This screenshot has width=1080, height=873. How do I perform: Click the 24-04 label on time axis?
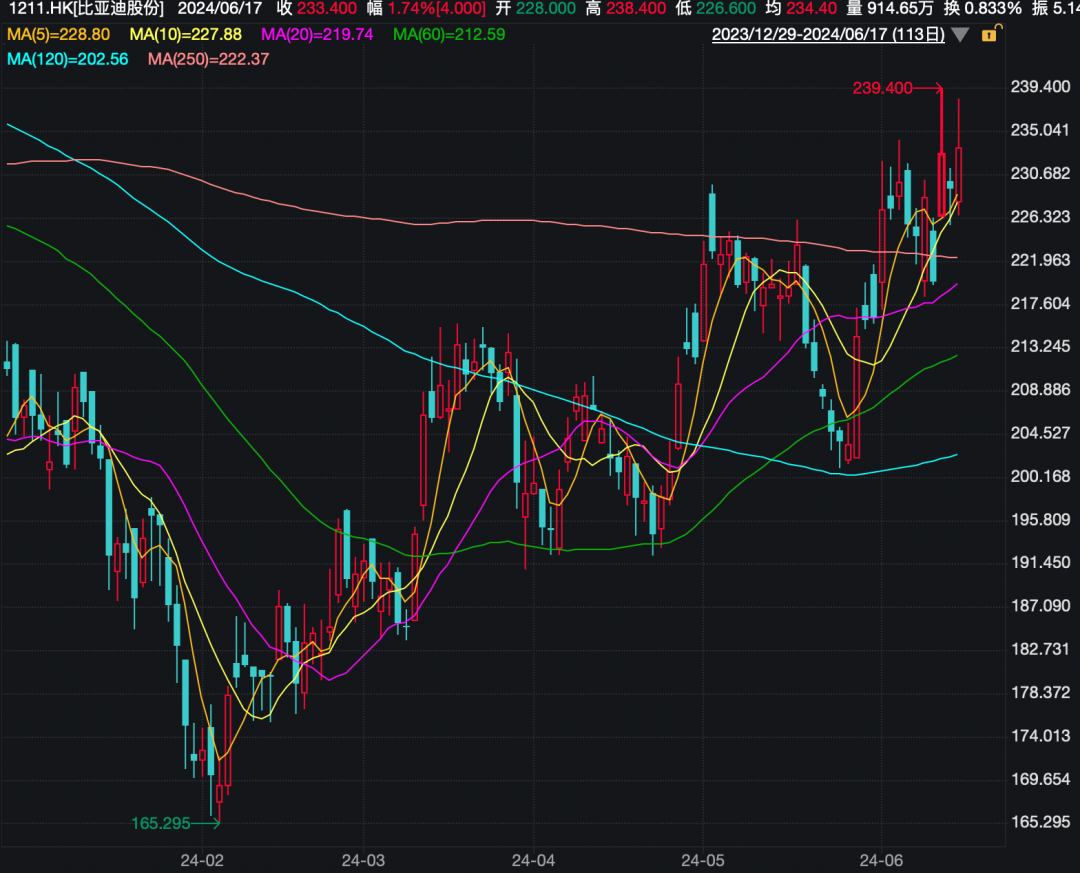pyautogui.click(x=533, y=860)
